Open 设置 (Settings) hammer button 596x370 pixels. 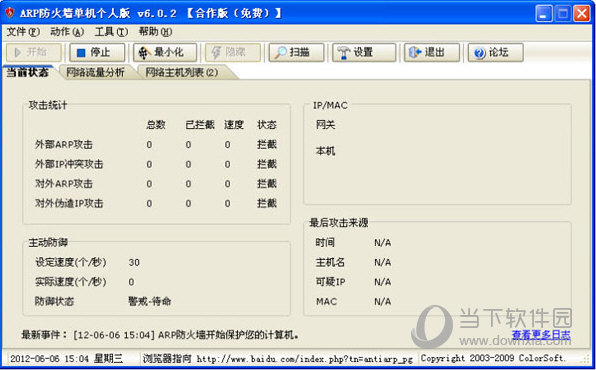click(364, 52)
